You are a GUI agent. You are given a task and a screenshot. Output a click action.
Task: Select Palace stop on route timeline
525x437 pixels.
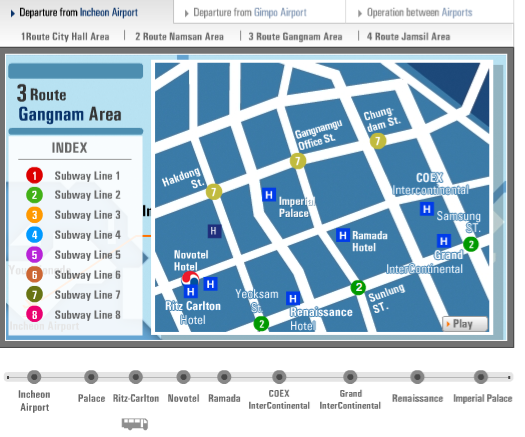[x=91, y=377]
